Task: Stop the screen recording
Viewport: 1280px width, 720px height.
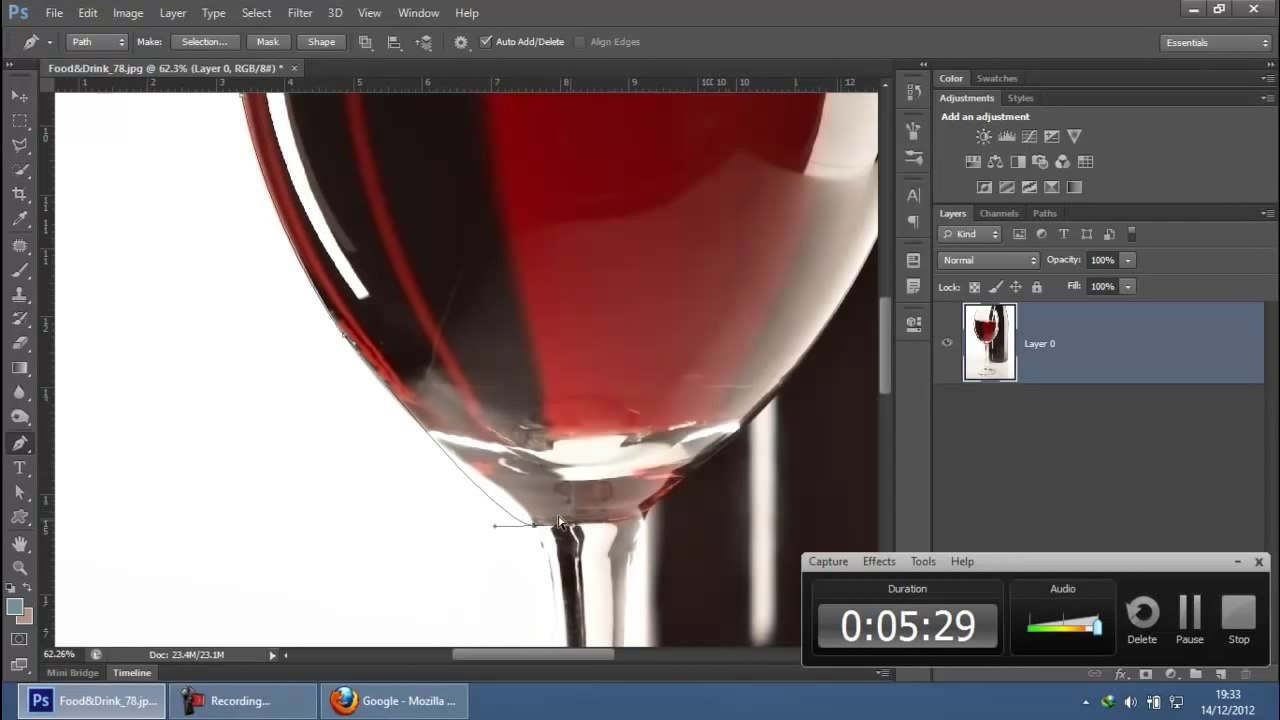Action: pyautogui.click(x=1238, y=614)
